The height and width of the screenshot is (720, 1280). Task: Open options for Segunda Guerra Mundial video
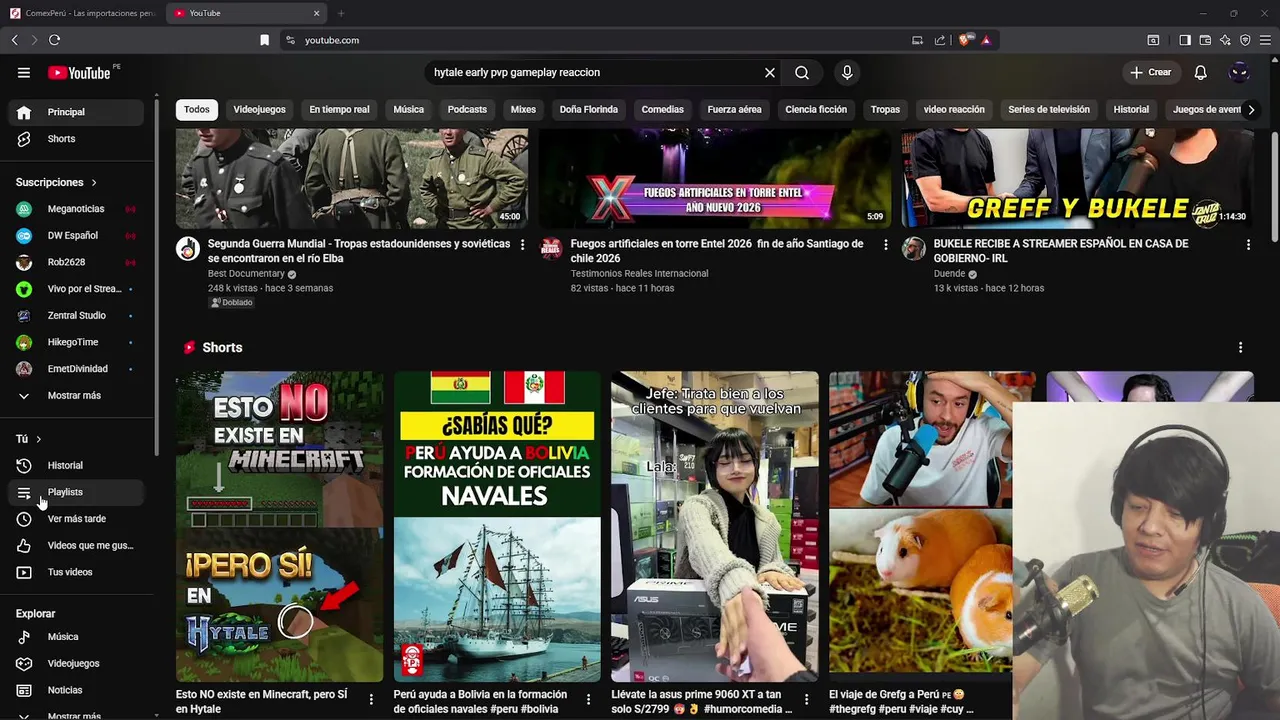click(522, 245)
